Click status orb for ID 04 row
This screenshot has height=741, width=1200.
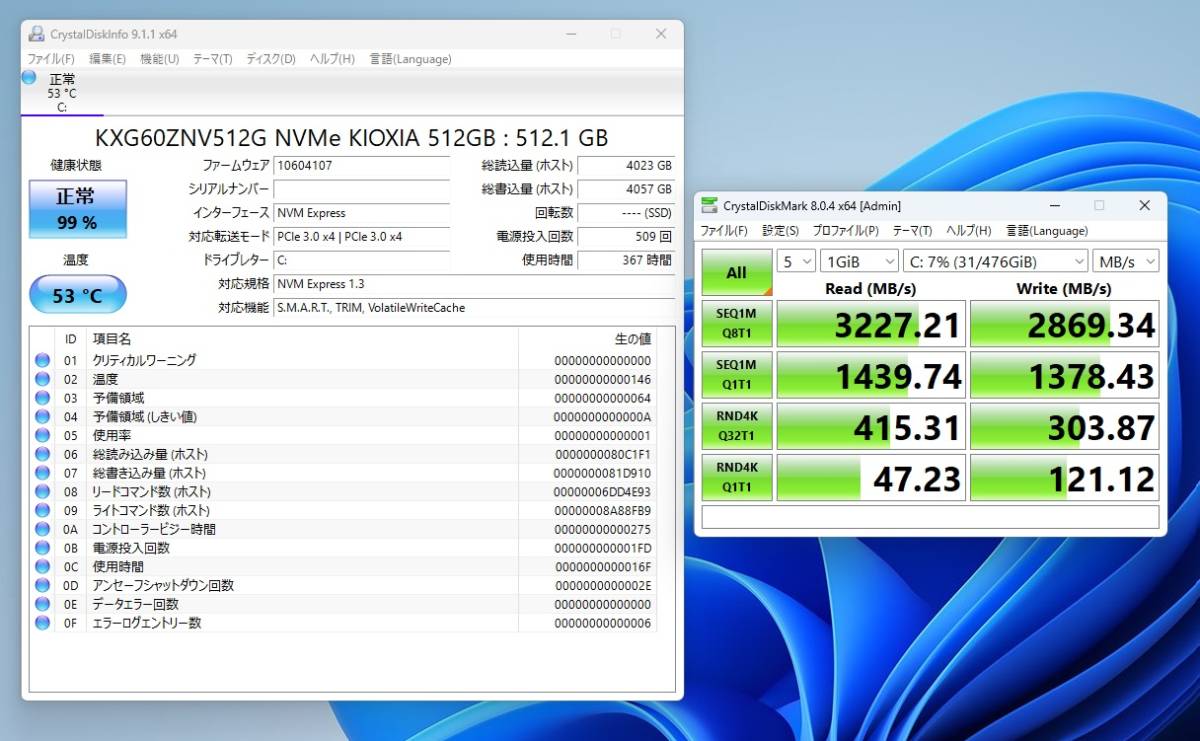[x=42, y=416]
